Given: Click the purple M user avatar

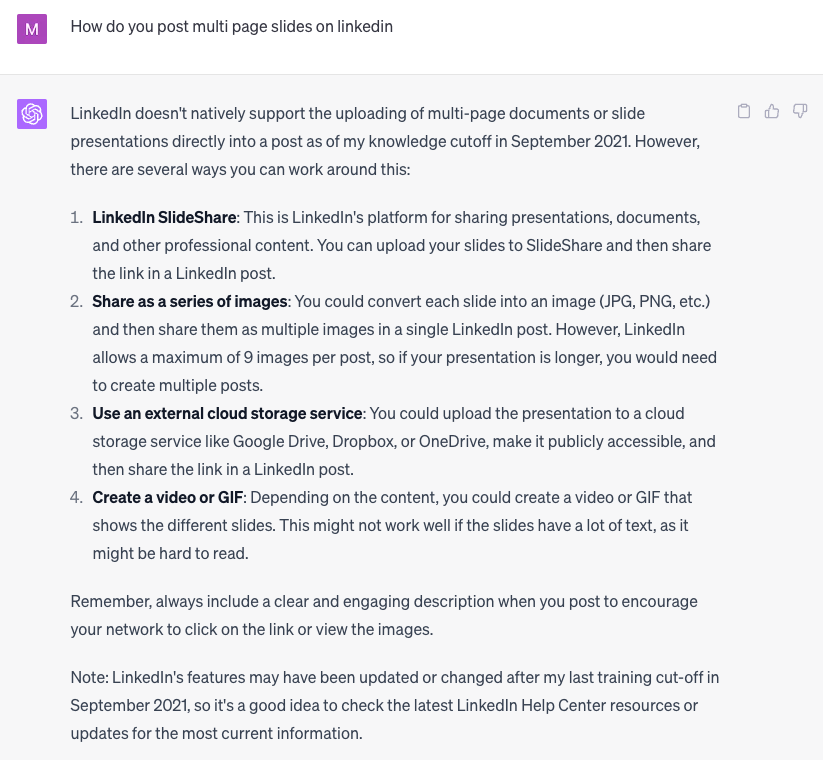Looking at the screenshot, I should pos(32,29).
